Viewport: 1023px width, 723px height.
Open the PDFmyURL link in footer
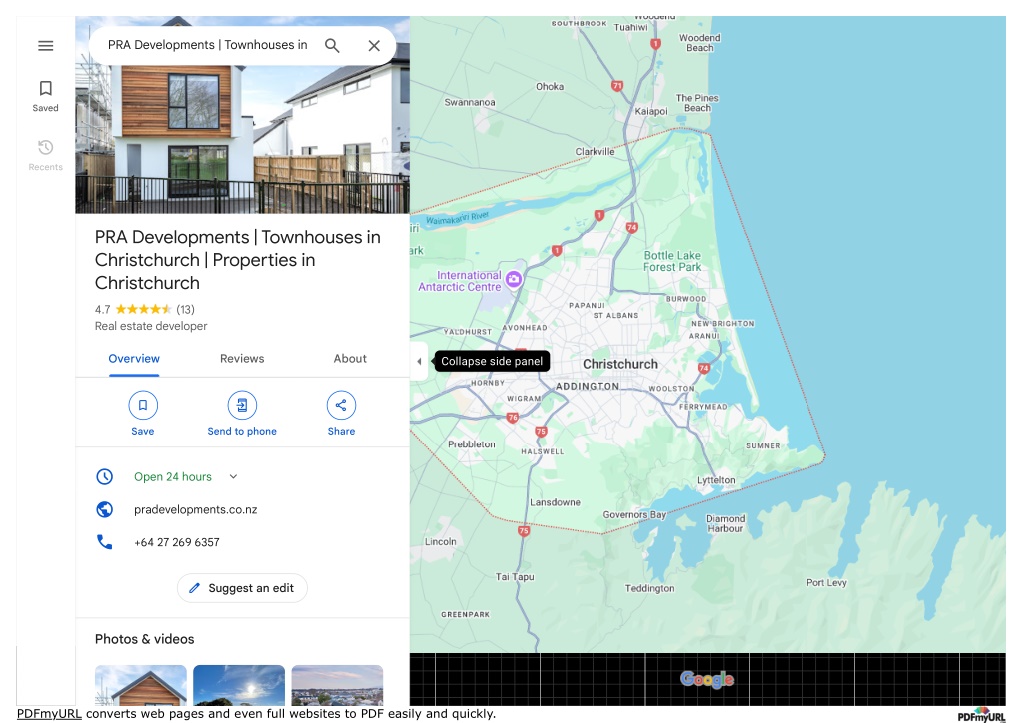point(49,714)
